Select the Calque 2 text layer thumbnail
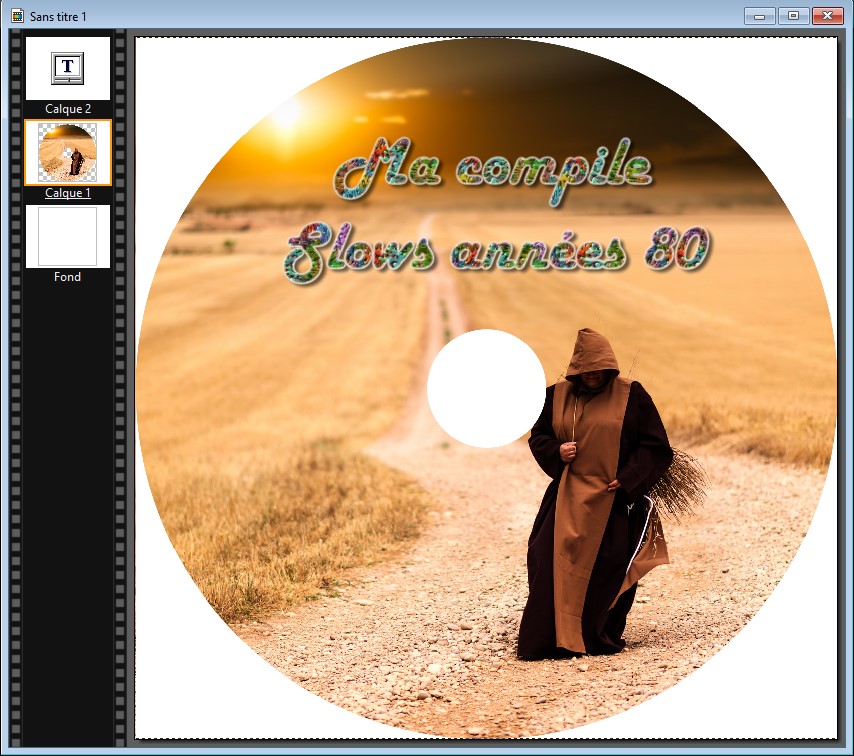 (67, 68)
